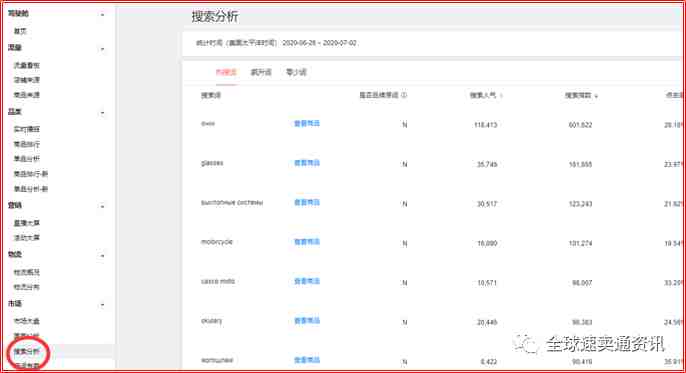Open 市场大盘 under 市场
686x373 pixels.
[x=27, y=321]
